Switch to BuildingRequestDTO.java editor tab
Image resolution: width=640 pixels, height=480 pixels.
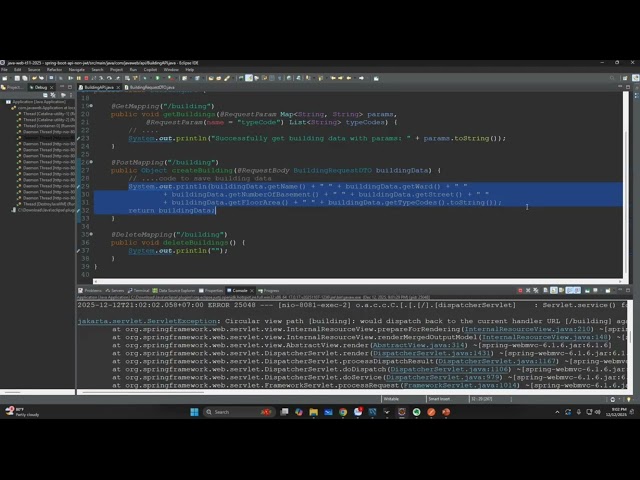[x=149, y=87]
